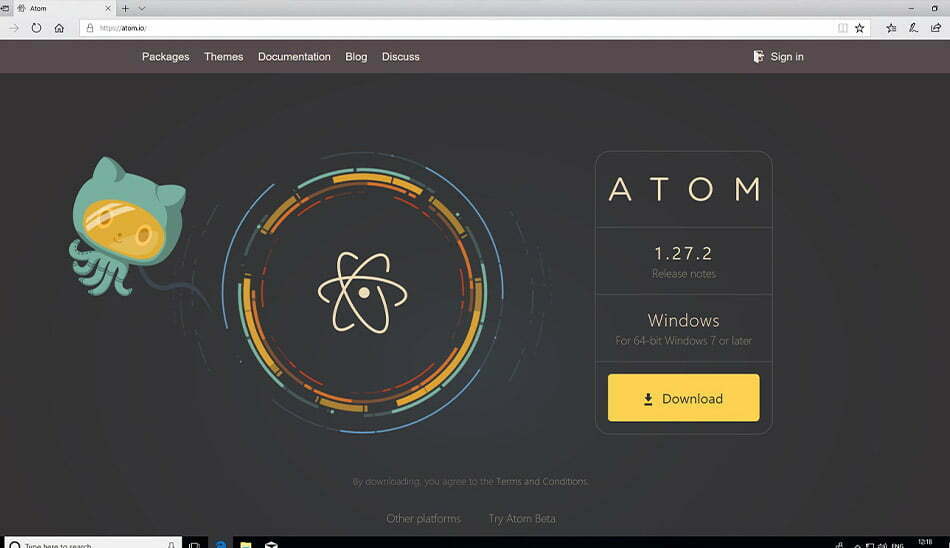Share this page icon
This screenshot has width=950, height=548.
click(x=936, y=28)
